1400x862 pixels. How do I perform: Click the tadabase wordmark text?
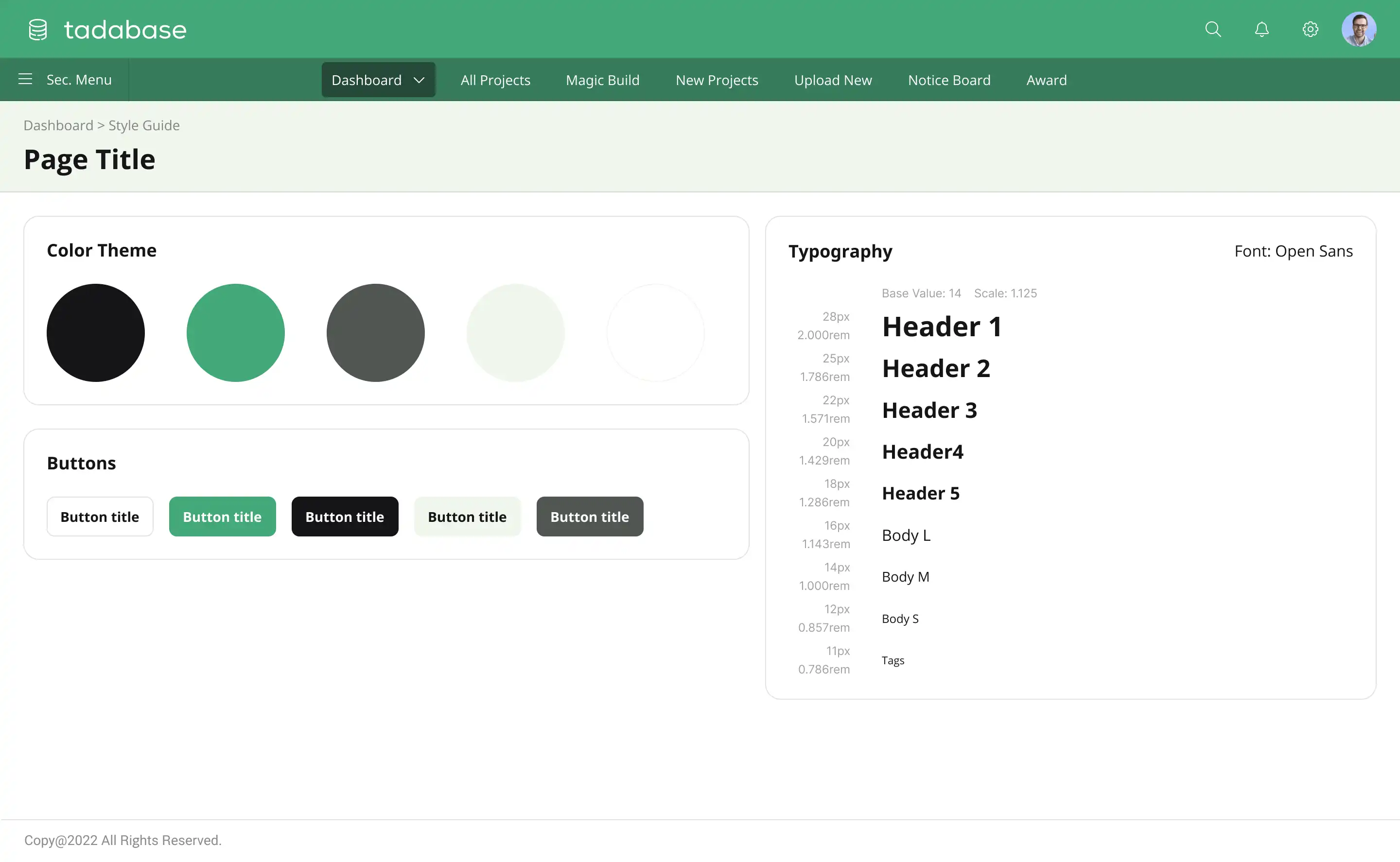[125, 30]
